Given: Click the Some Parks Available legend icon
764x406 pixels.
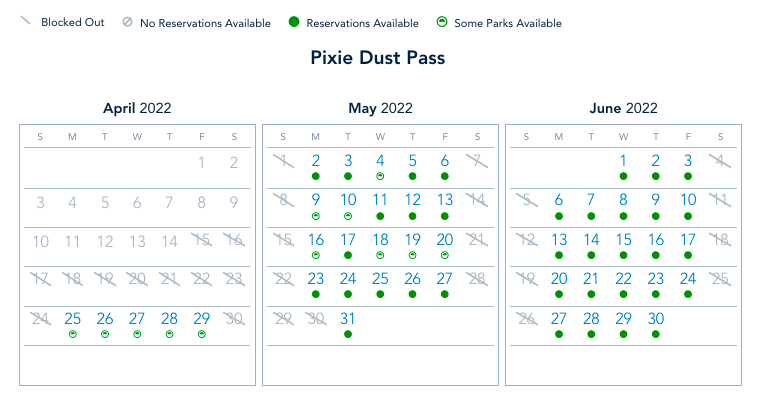Looking at the screenshot, I should coord(442,22).
